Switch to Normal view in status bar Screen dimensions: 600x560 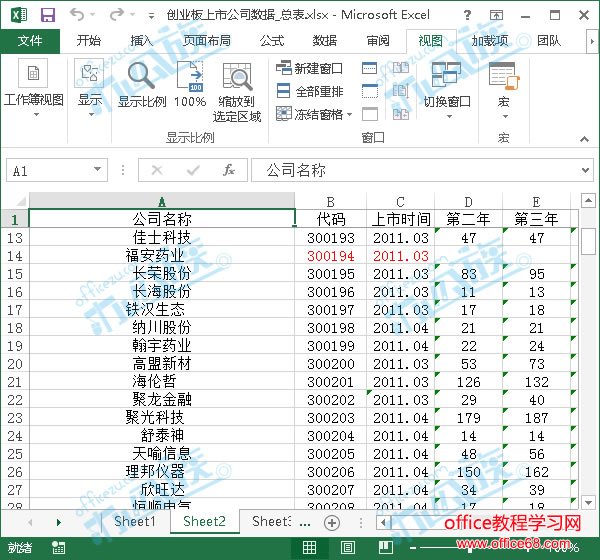click(310, 547)
